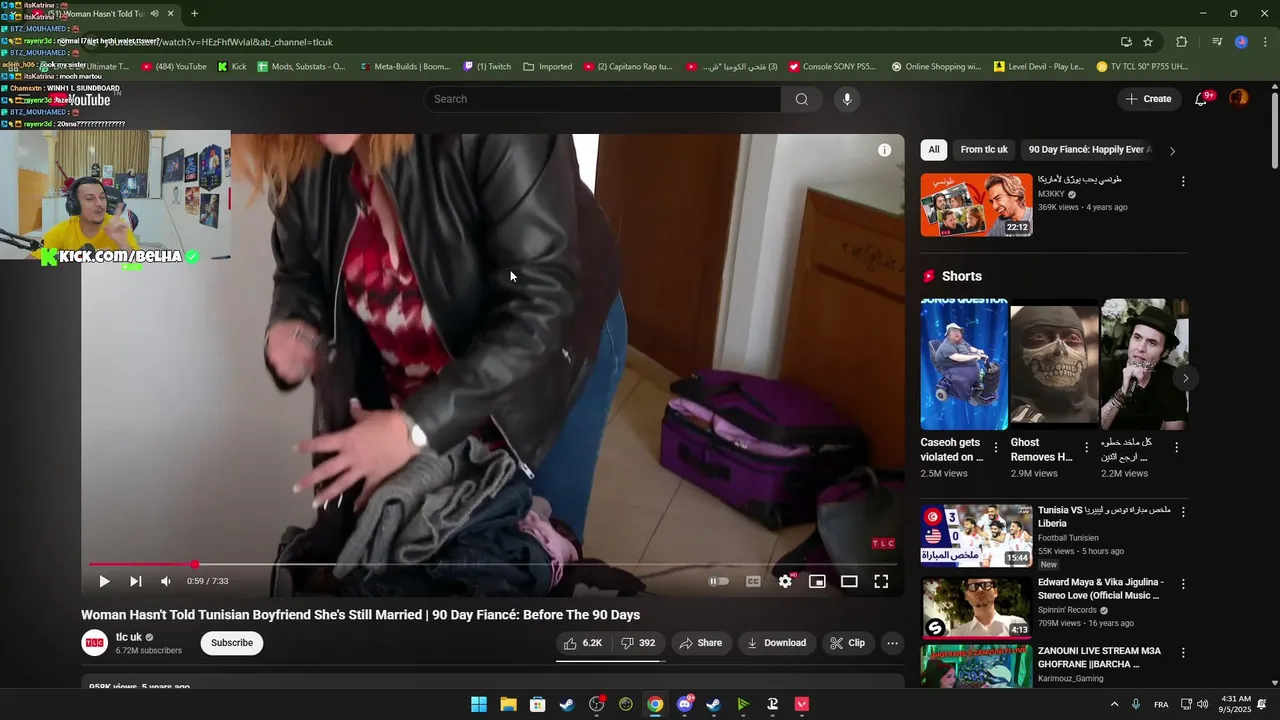Open options for Tunisia VS Liberia video
Screen dimensions: 1280x720
coord(1183,512)
